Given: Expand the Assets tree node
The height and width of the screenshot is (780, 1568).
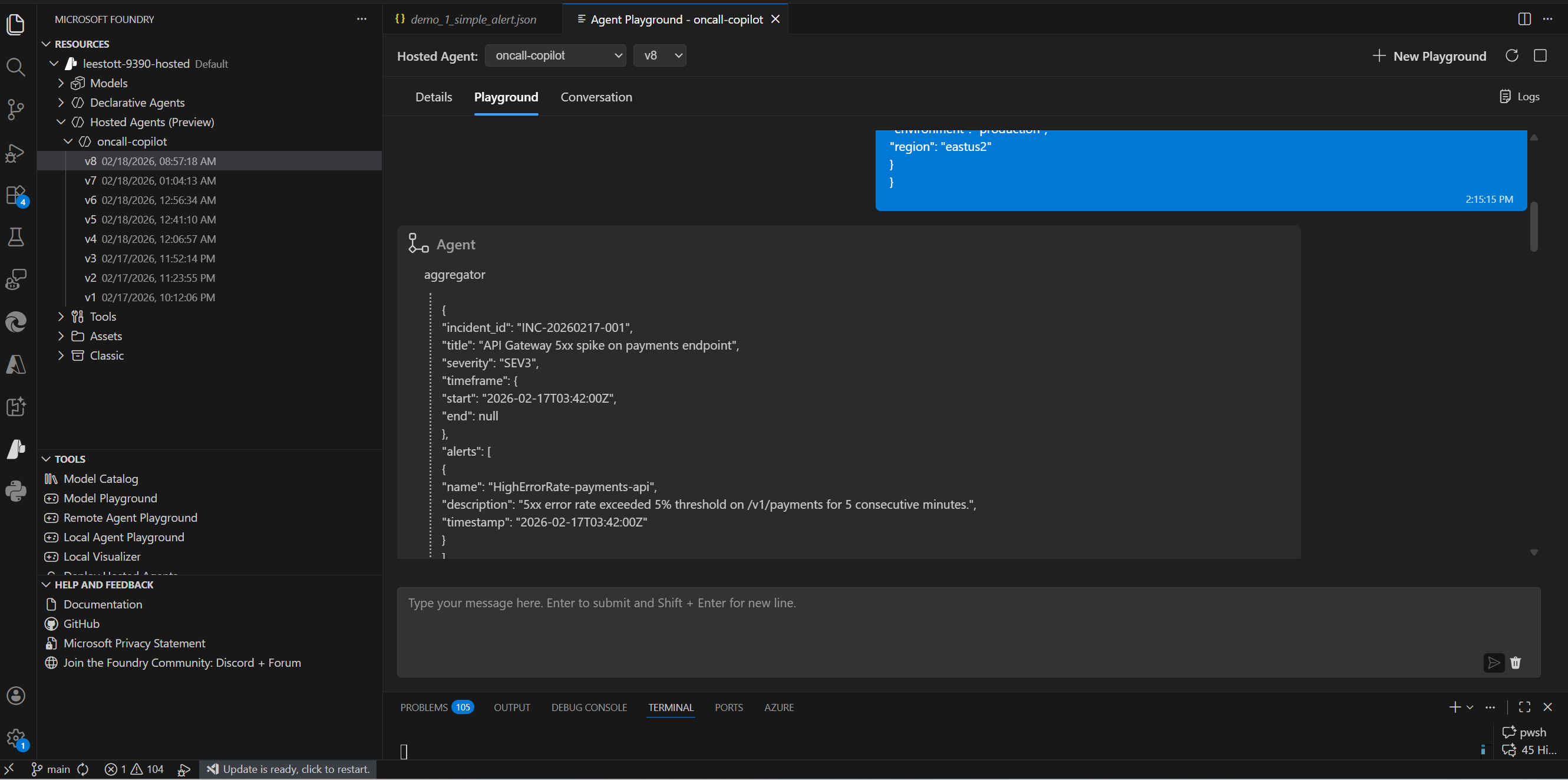Looking at the screenshot, I should coord(61,336).
